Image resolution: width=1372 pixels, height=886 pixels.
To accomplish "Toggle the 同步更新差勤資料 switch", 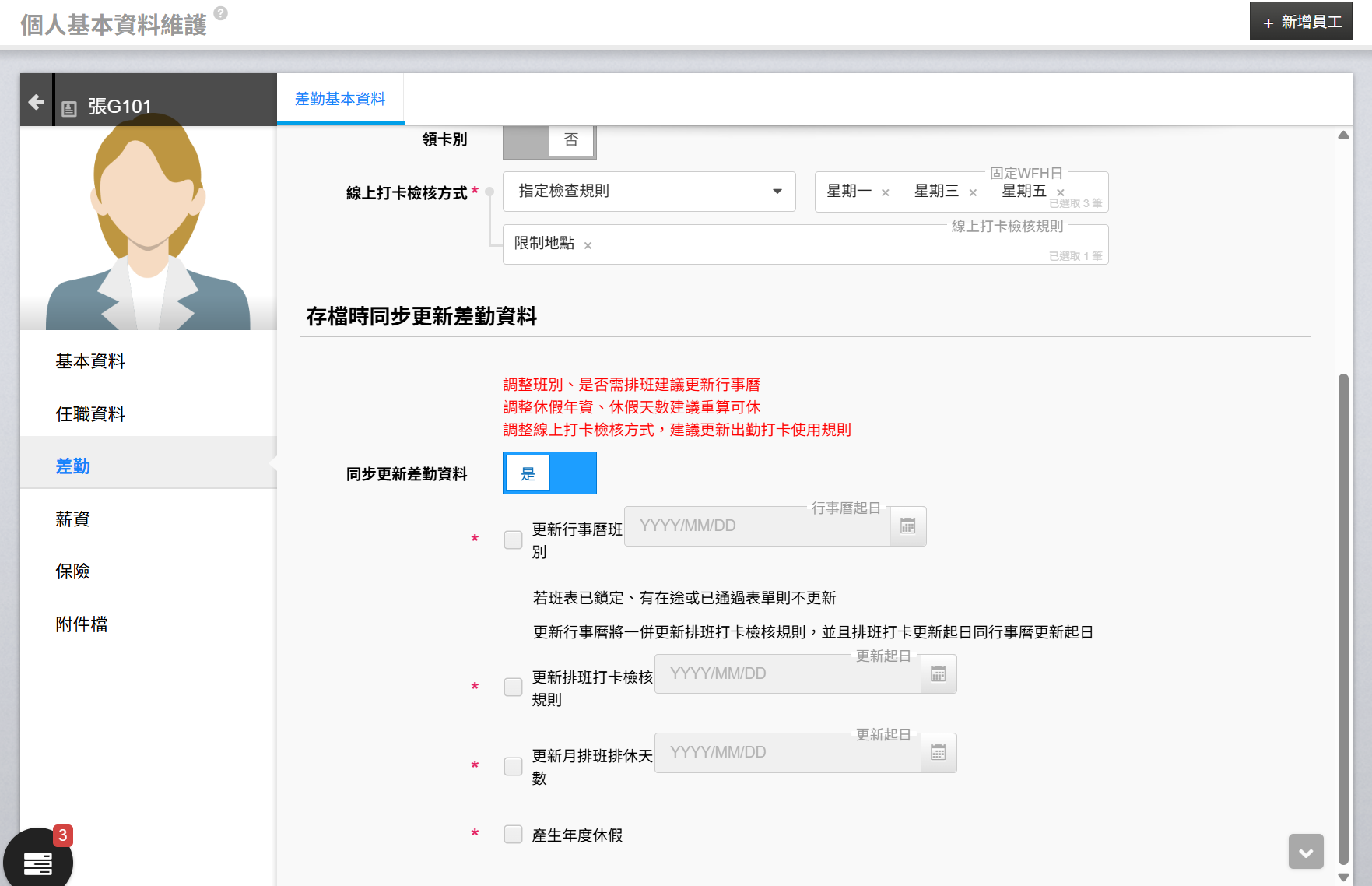I will [x=549, y=473].
